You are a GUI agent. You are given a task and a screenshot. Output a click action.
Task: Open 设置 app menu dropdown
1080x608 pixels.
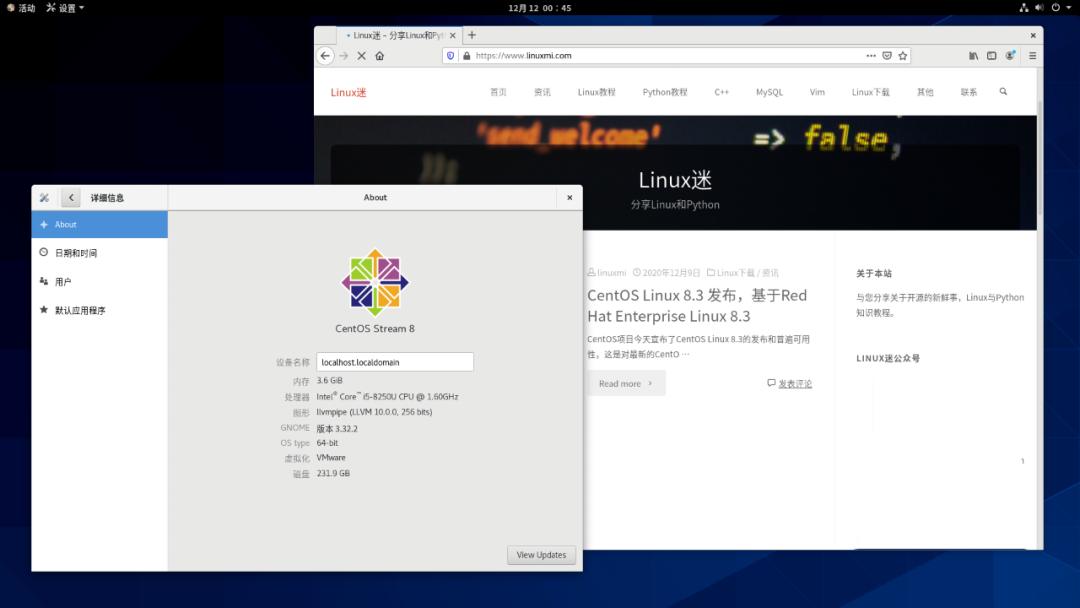point(65,8)
